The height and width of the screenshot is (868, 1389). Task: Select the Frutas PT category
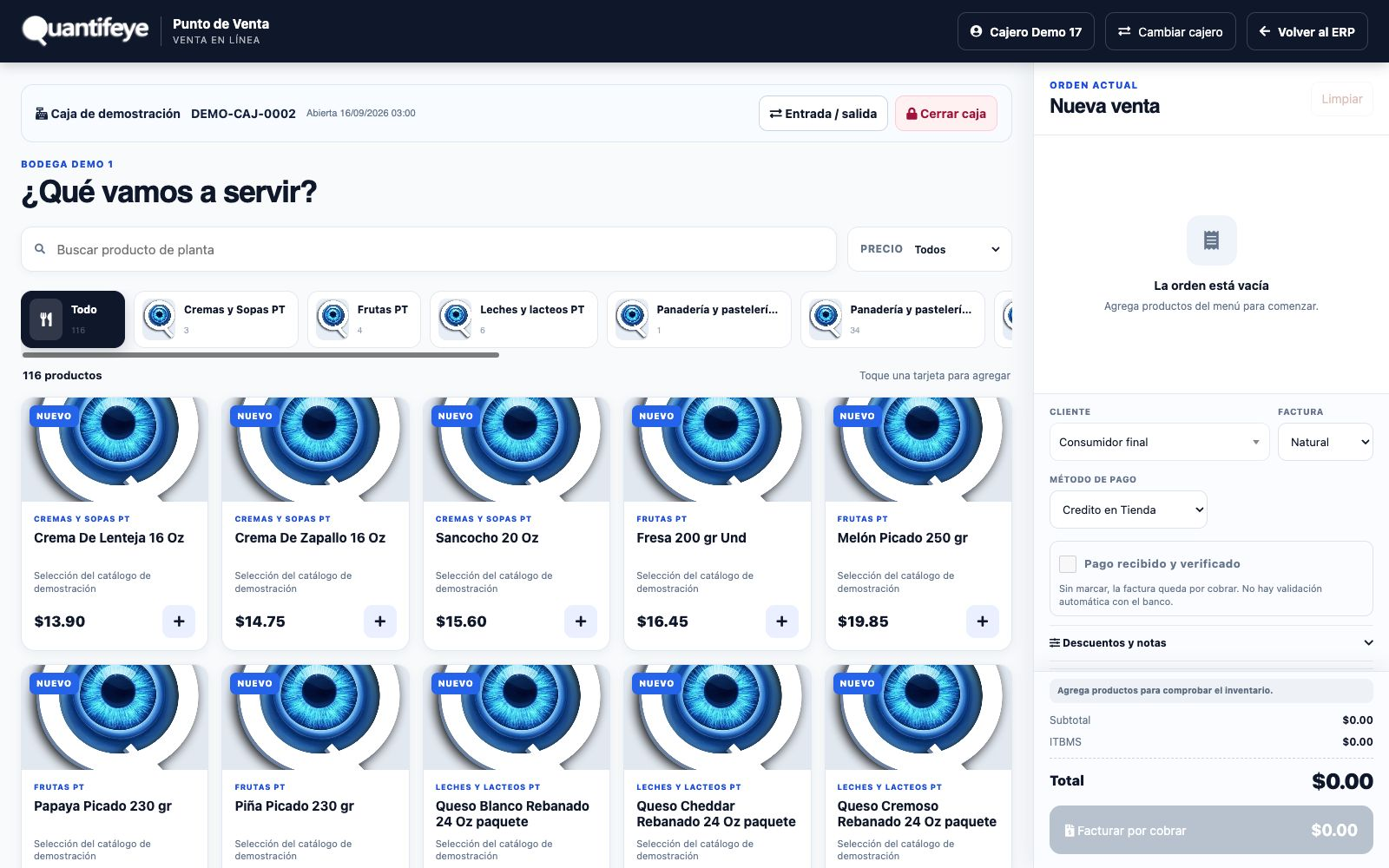click(x=364, y=319)
